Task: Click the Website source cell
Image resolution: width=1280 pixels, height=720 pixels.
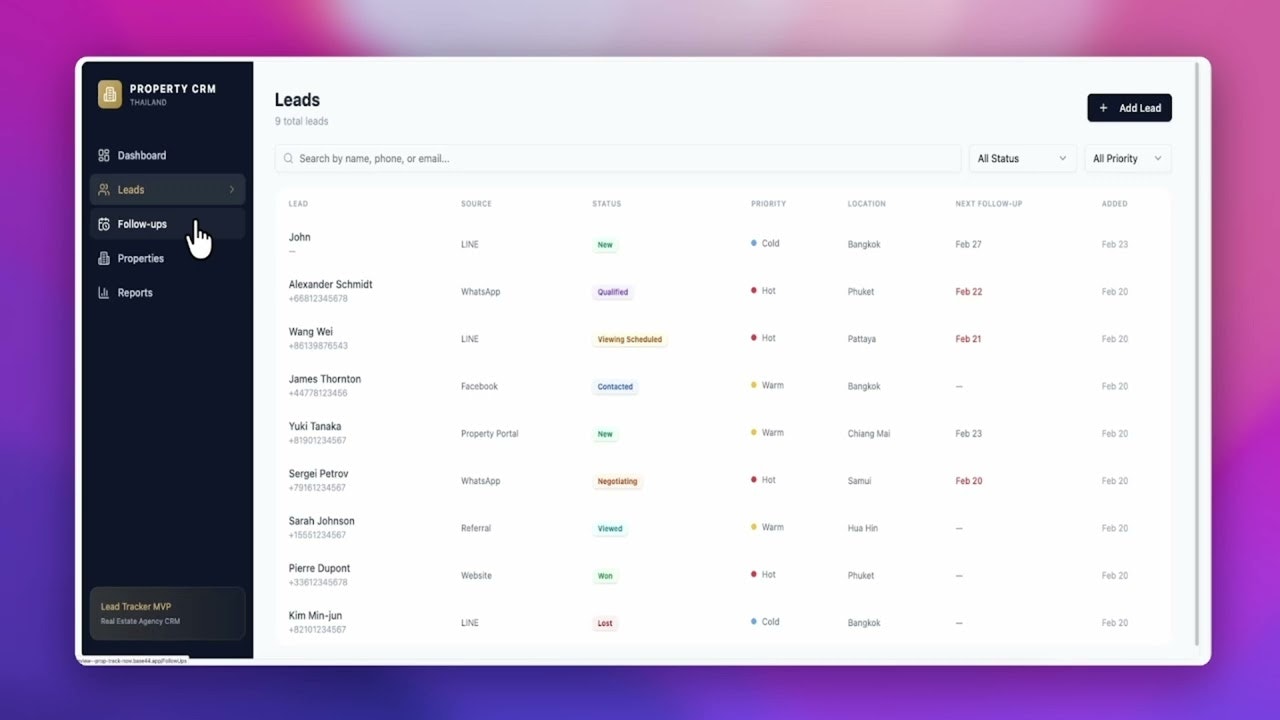Action: click(476, 575)
